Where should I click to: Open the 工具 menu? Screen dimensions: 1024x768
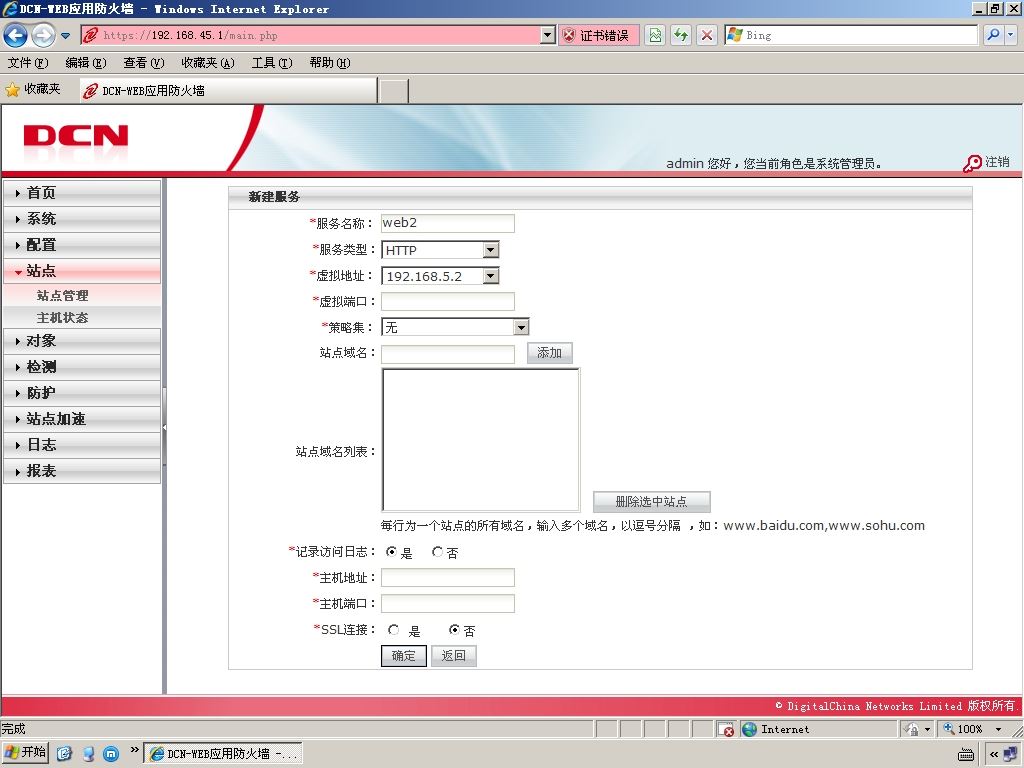(272, 63)
